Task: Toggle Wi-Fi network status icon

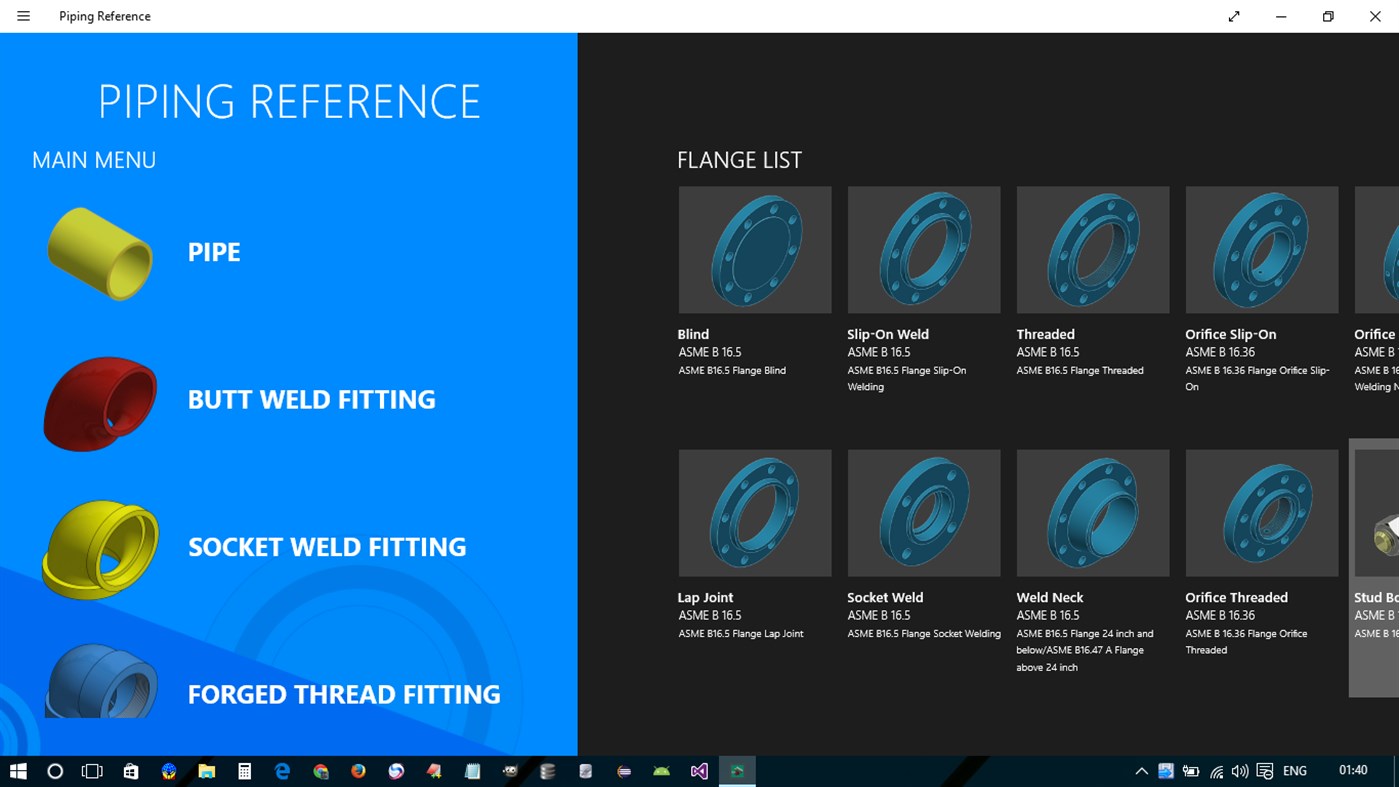Action: (1215, 770)
